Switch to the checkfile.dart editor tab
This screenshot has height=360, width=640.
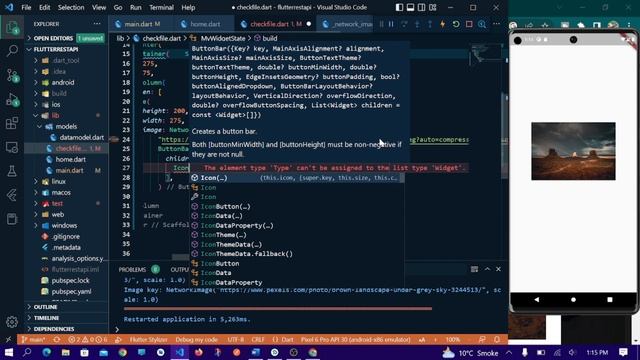[x=276, y=24]
